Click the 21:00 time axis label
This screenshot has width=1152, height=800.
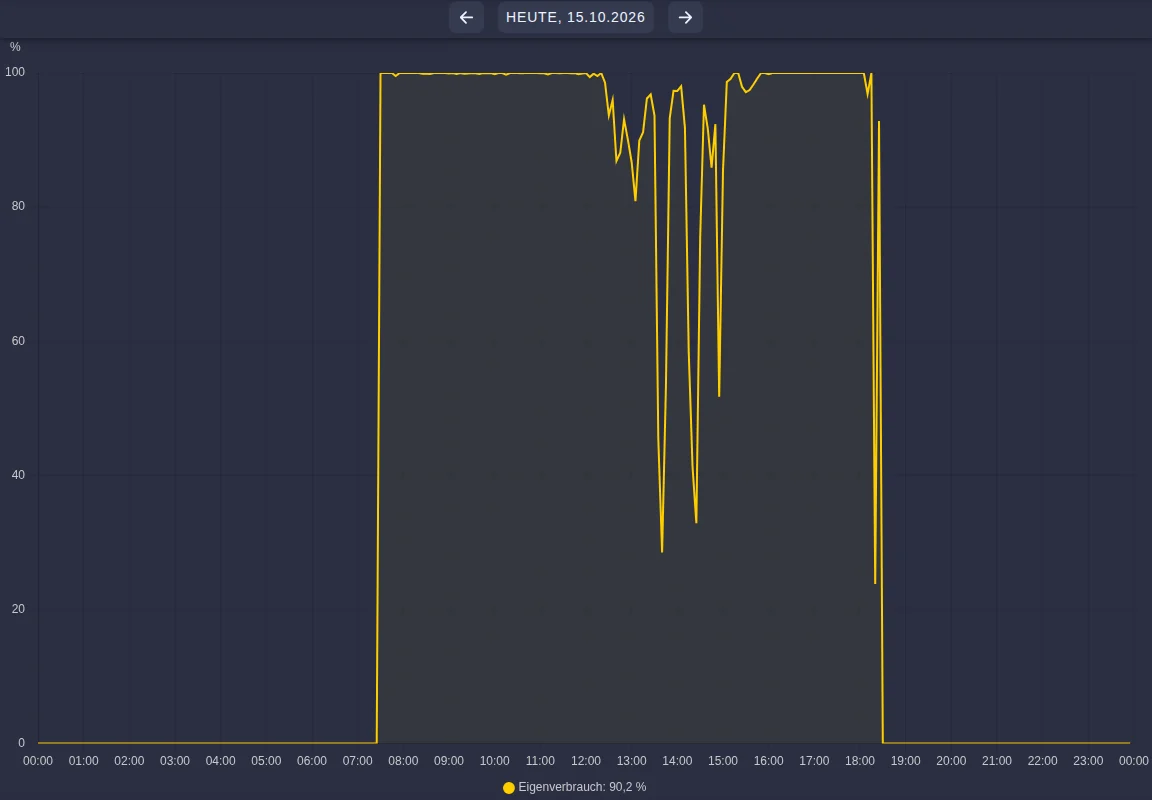(x=997, y=760)
